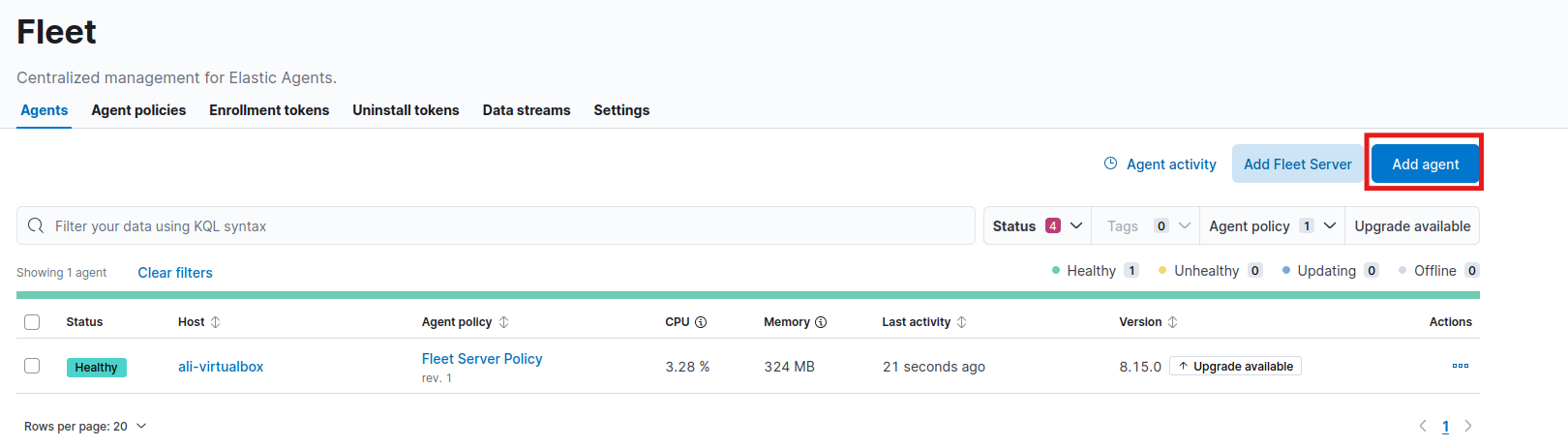Screen dimensions: 1568x447
Task: Click the 3.28 % CPU value
Action: point(687,367)
